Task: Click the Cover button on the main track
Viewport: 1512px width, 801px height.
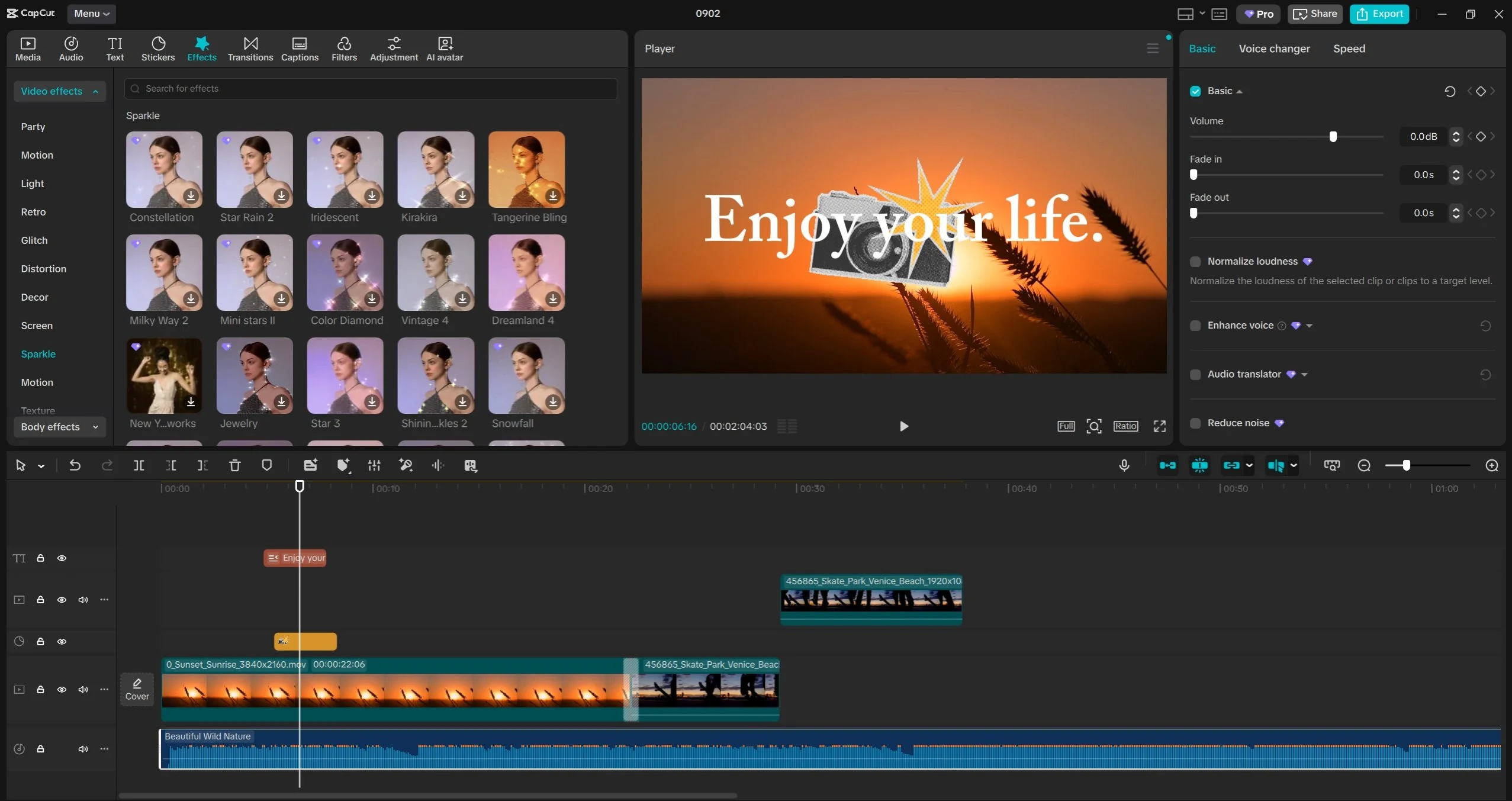Action: (137, 689)
